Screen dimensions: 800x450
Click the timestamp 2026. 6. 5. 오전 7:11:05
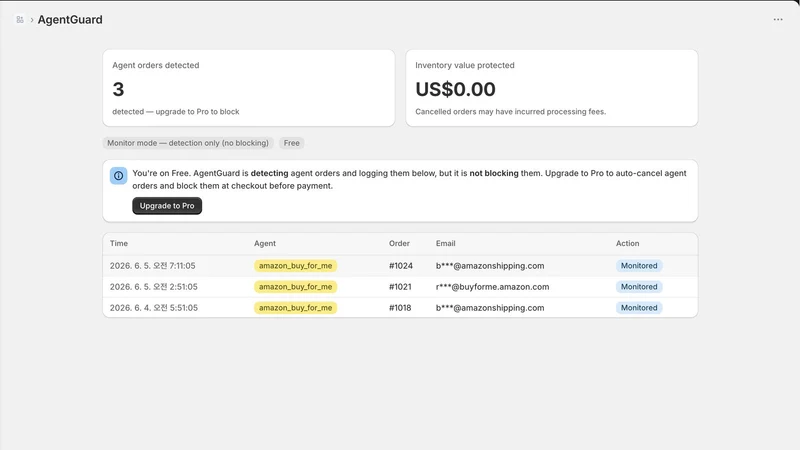(153, 266)
